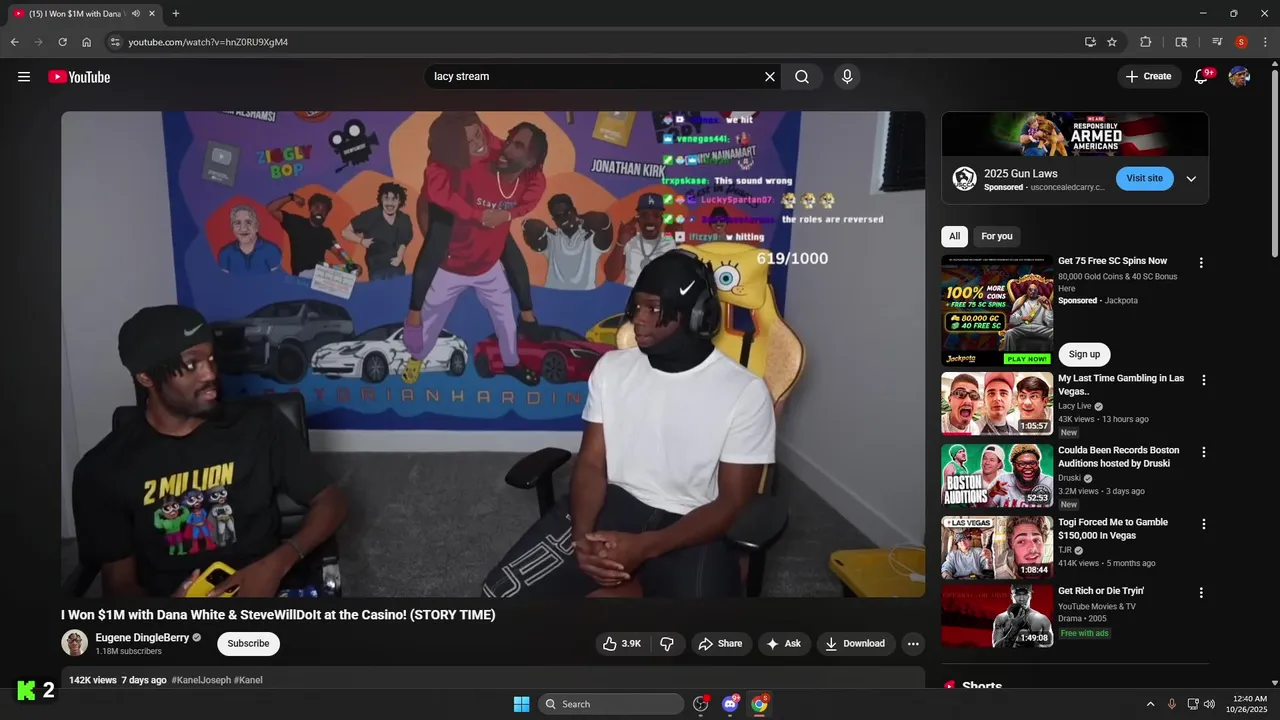Screen dimensions: 1280x720
Task: Open Eugene DingleBerry channel name
Action: 142,638
